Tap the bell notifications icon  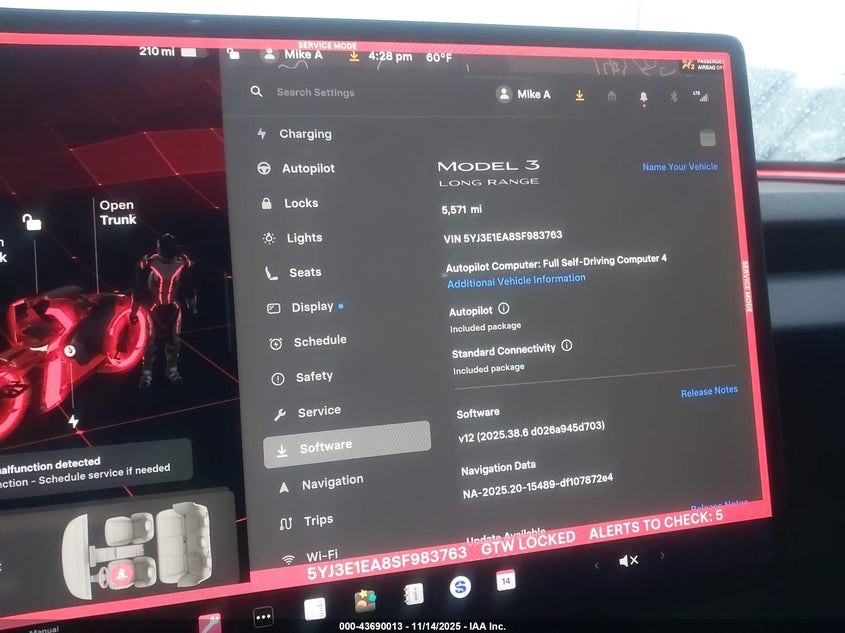(643, 97)
